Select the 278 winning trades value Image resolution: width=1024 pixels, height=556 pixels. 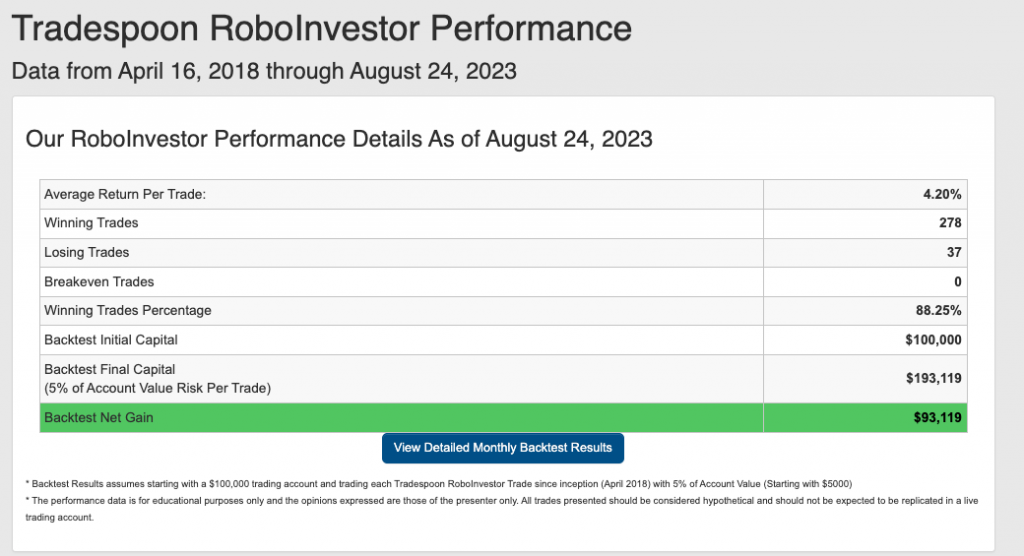pyautogui.click(x=950, y=223)
